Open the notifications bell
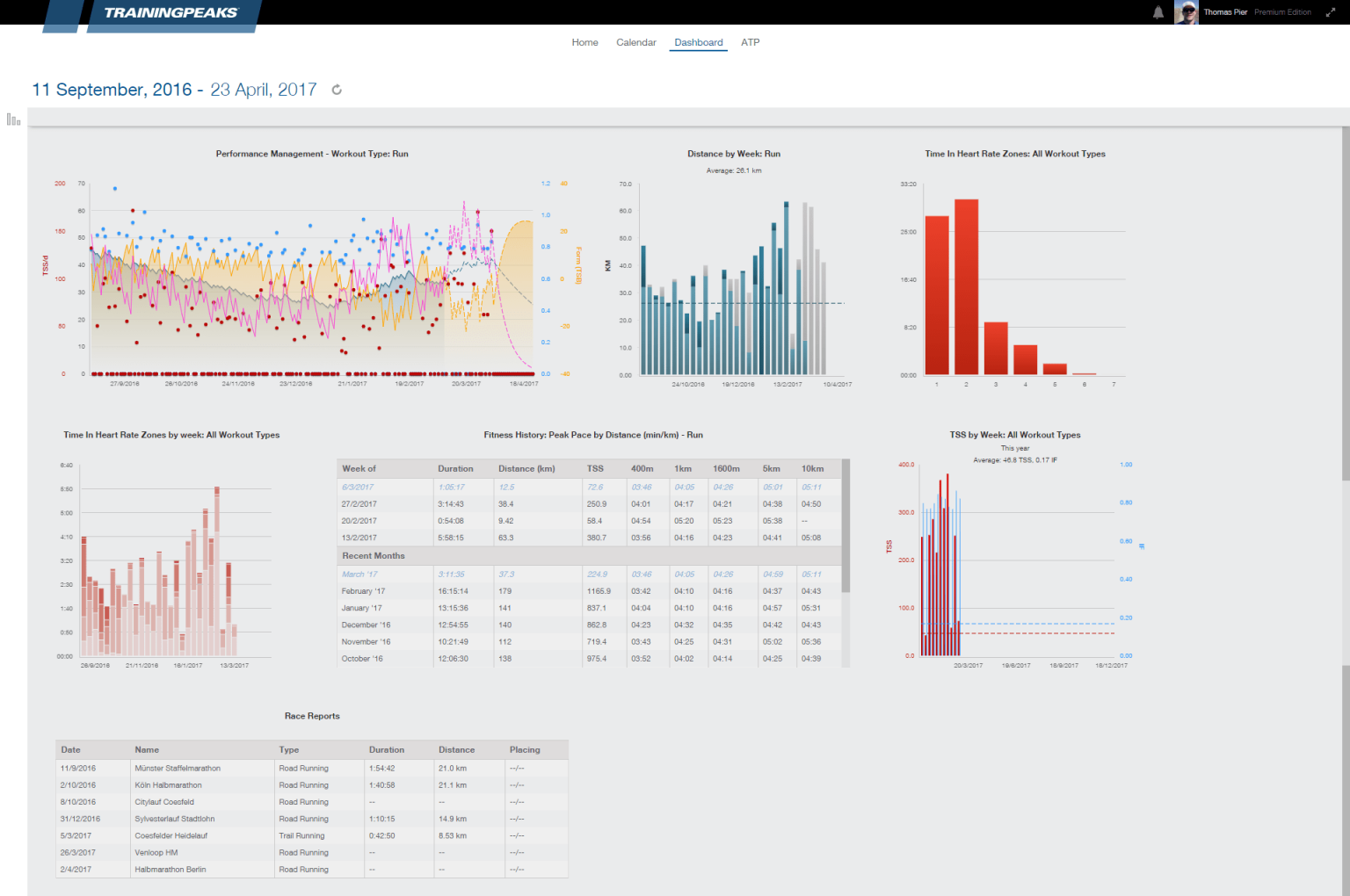1350x896 pixels. (x=1158, y=11)
